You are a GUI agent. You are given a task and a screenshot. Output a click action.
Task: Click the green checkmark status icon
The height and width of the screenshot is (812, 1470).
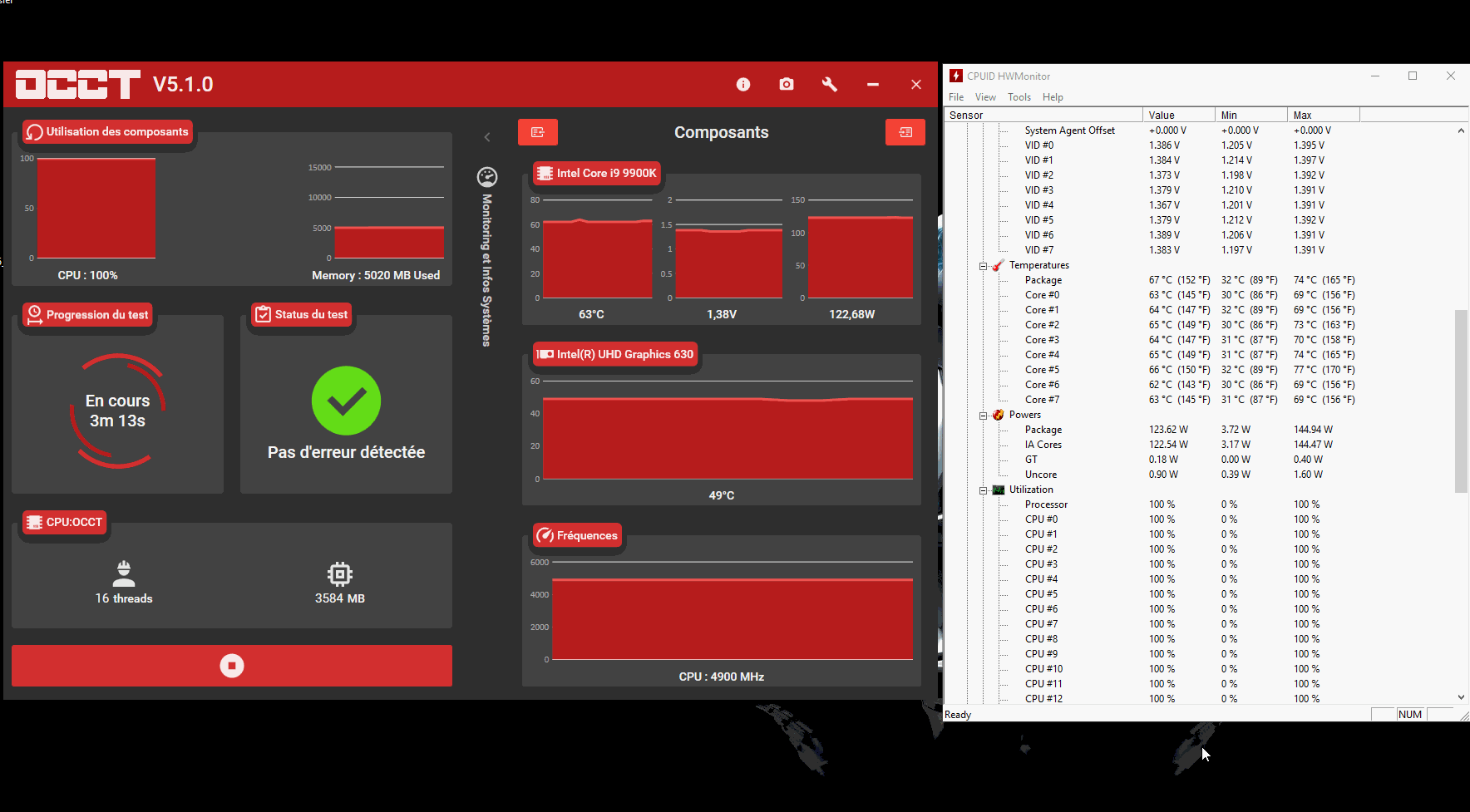346,401
